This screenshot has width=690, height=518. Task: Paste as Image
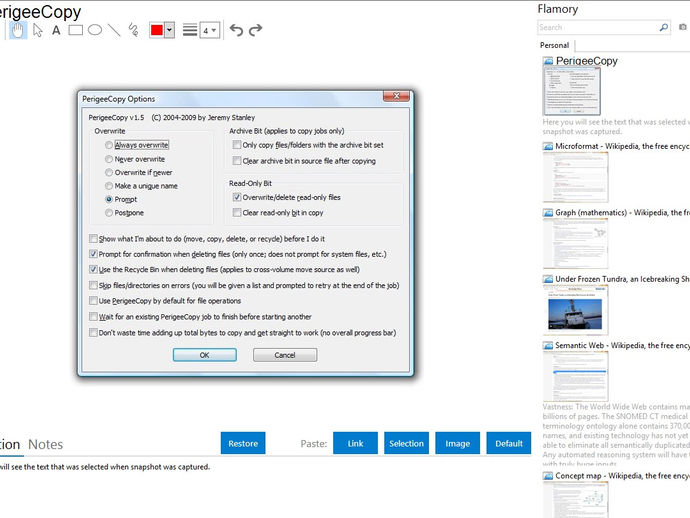pos(457,443)
